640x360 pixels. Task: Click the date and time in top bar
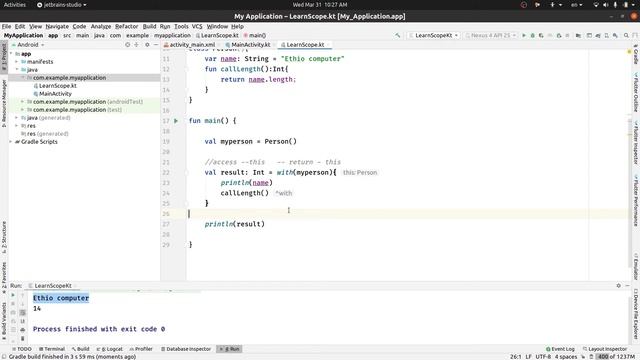pyautogui.click(x=320, y=5)
